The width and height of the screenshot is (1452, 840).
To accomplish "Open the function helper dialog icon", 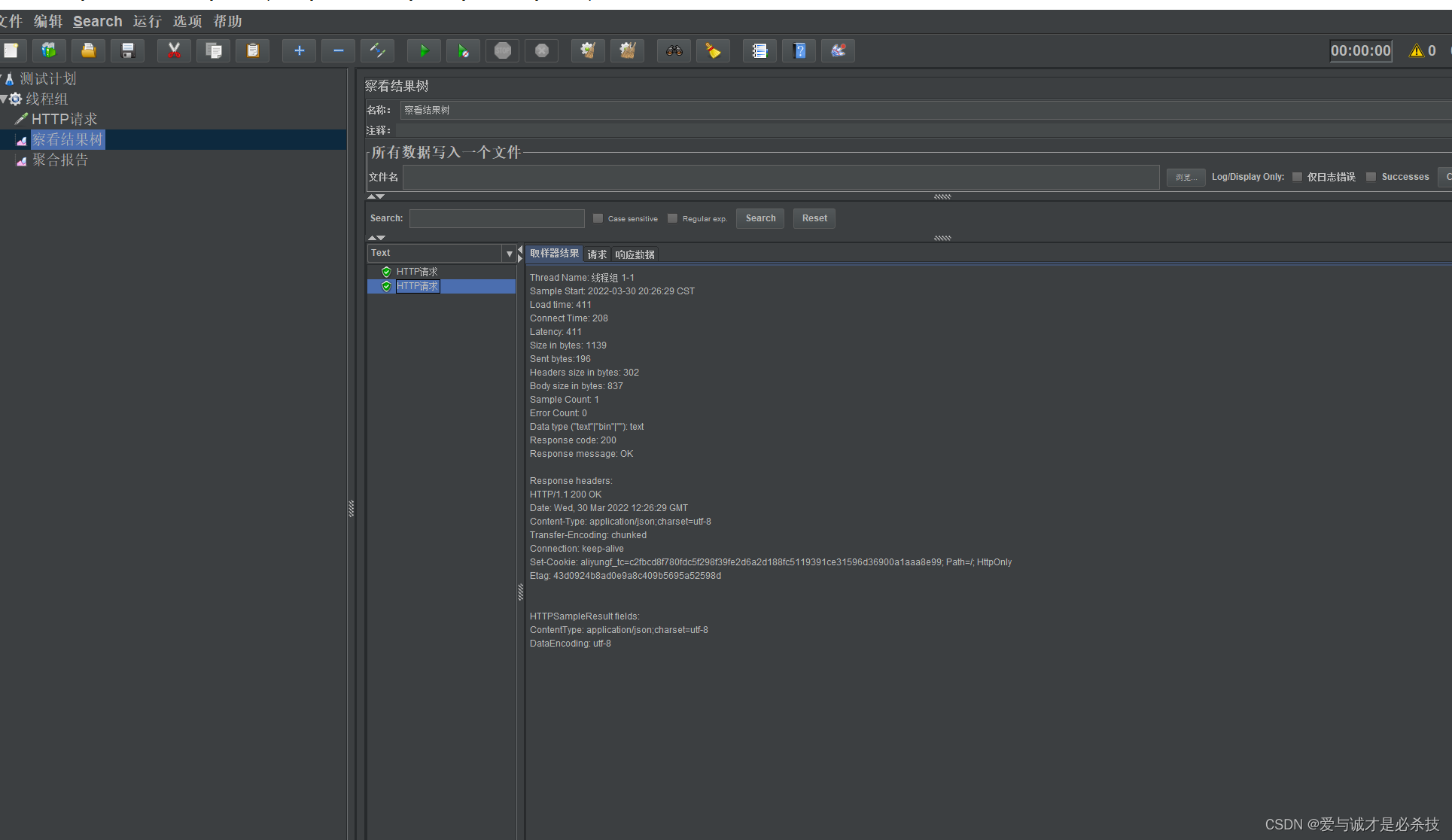I will tap(759, 51).
